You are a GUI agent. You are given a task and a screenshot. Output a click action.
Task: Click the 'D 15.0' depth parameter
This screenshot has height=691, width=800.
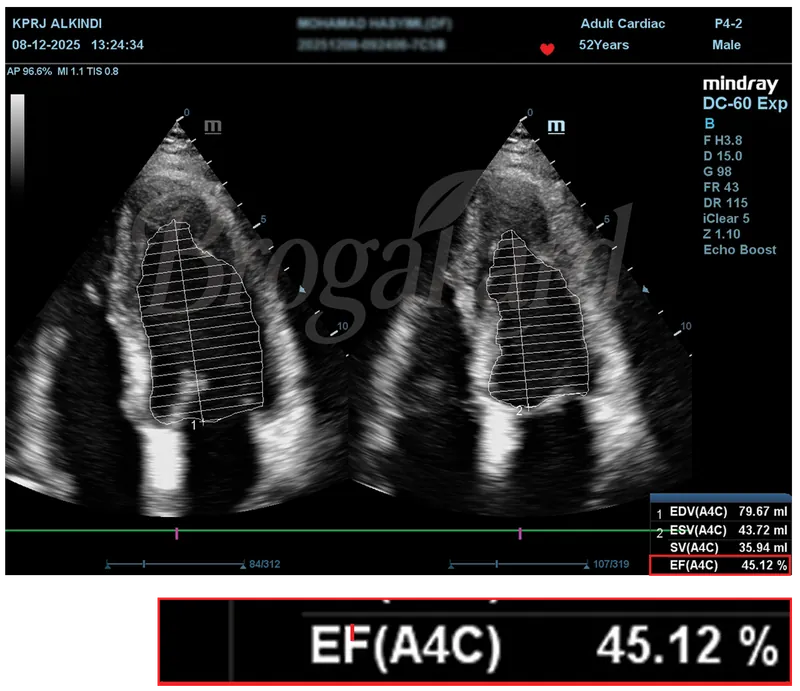722,156
